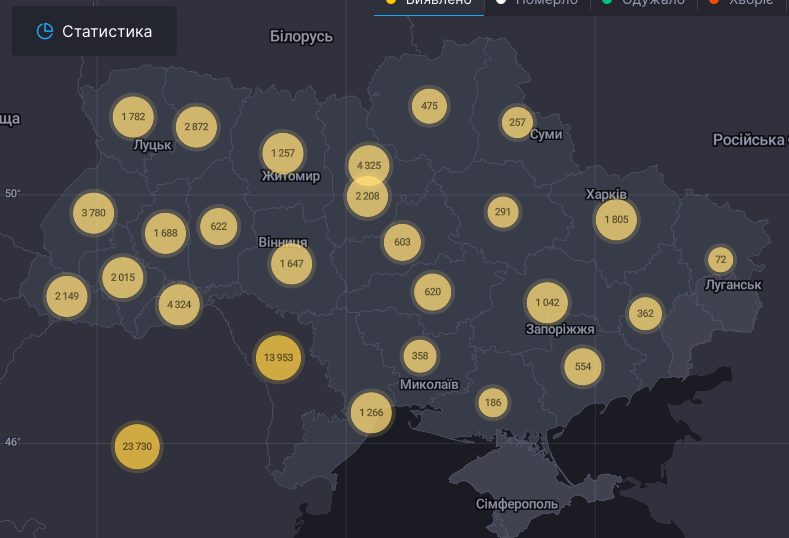This screenshot has width=789, height=538.
Task: Open the Статистика panel via pie chart icon
Action: pos(44,31)
